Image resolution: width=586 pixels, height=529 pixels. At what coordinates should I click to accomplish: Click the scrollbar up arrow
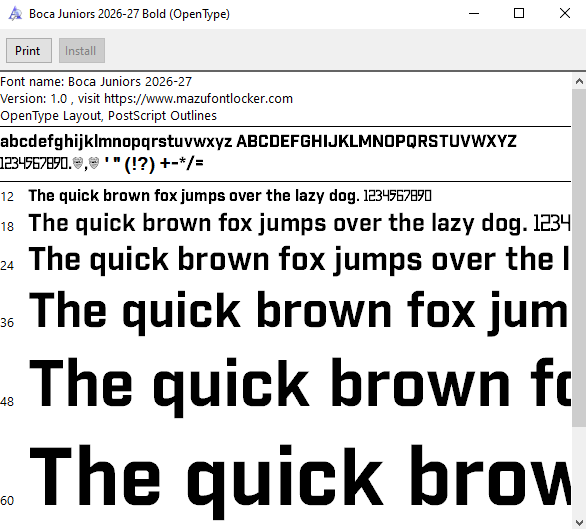coord(579,81)
